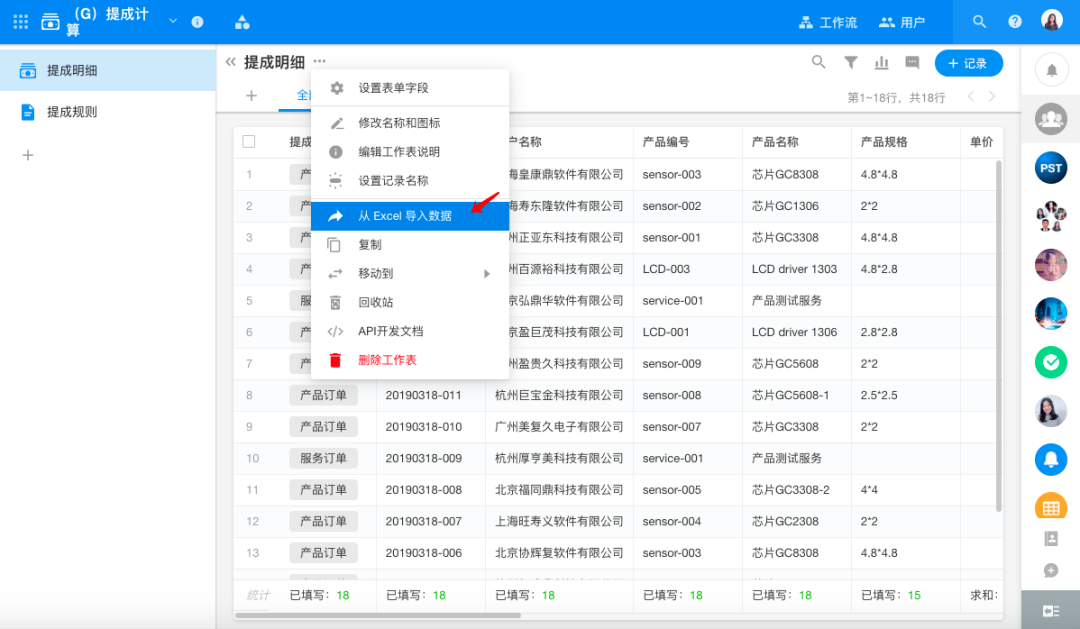Choose 设置表单字段 menu item

tap(410, 88)
